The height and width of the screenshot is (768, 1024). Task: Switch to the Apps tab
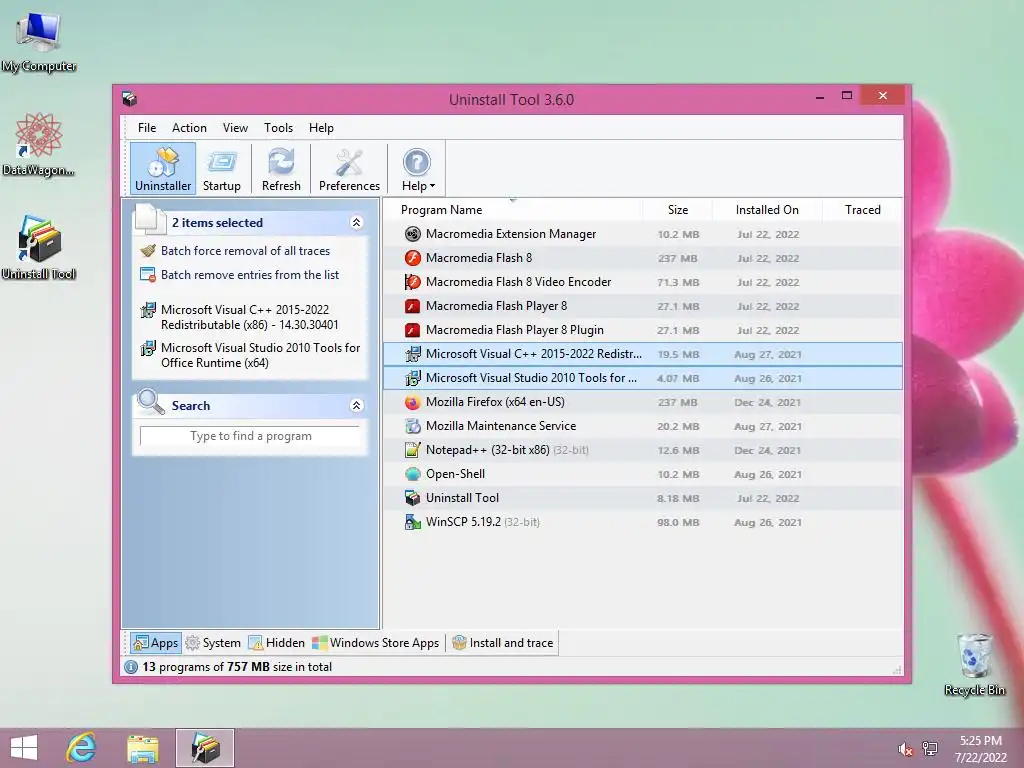(155, 643)
